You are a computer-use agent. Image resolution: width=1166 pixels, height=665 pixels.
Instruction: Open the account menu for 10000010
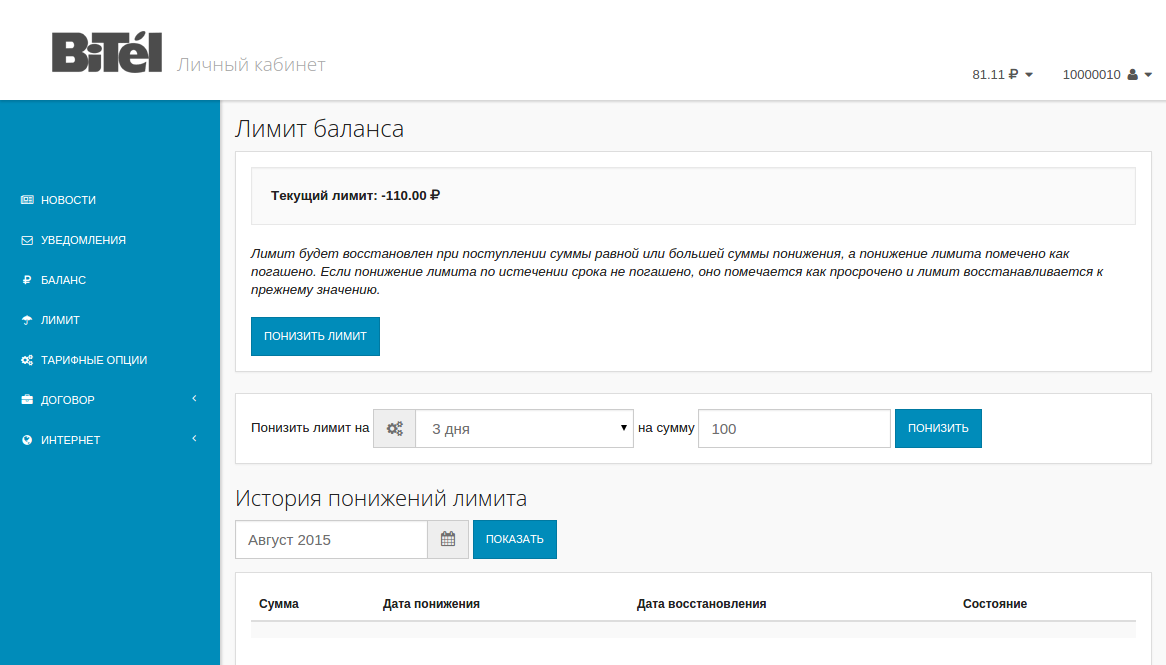(x=1107, y=74)
